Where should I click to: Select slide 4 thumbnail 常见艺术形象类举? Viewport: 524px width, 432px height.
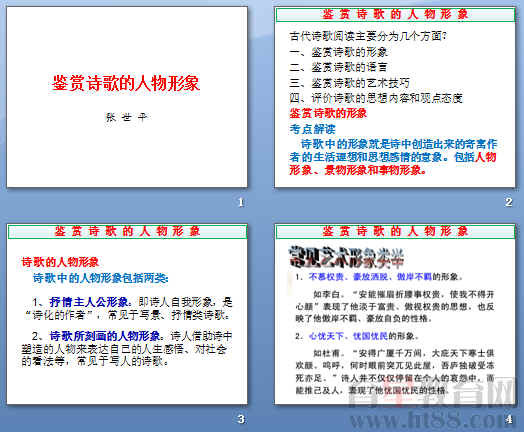coord(395,314)
